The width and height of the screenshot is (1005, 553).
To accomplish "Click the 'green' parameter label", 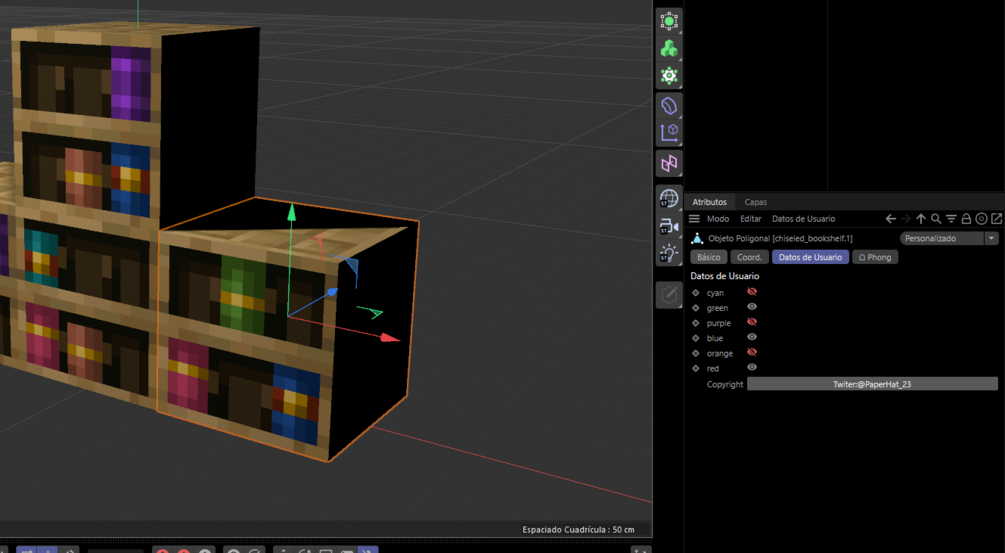I will [x=717, y=308].
